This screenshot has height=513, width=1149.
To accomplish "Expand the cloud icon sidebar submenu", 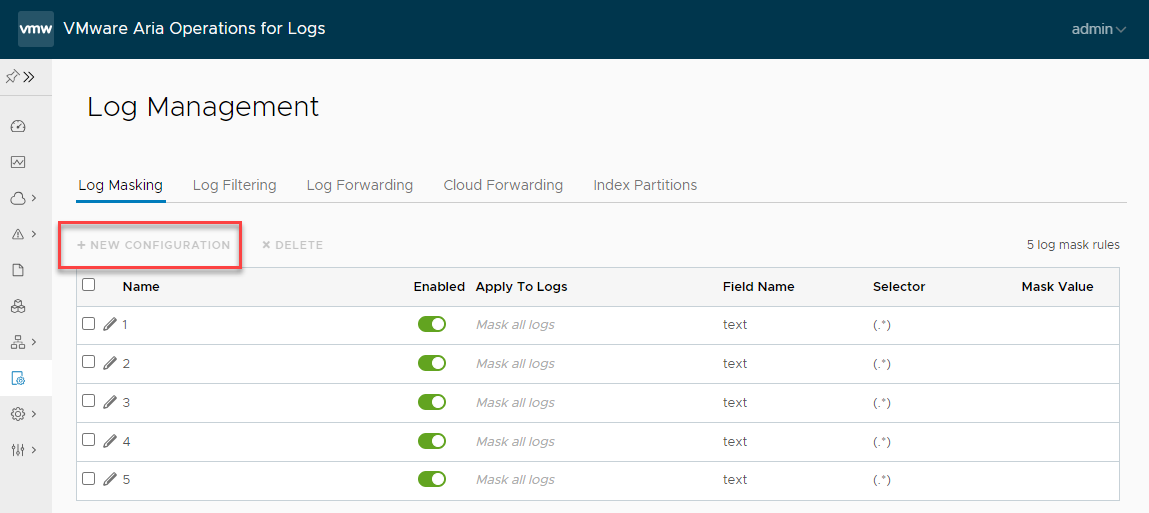I will (23, 198).
